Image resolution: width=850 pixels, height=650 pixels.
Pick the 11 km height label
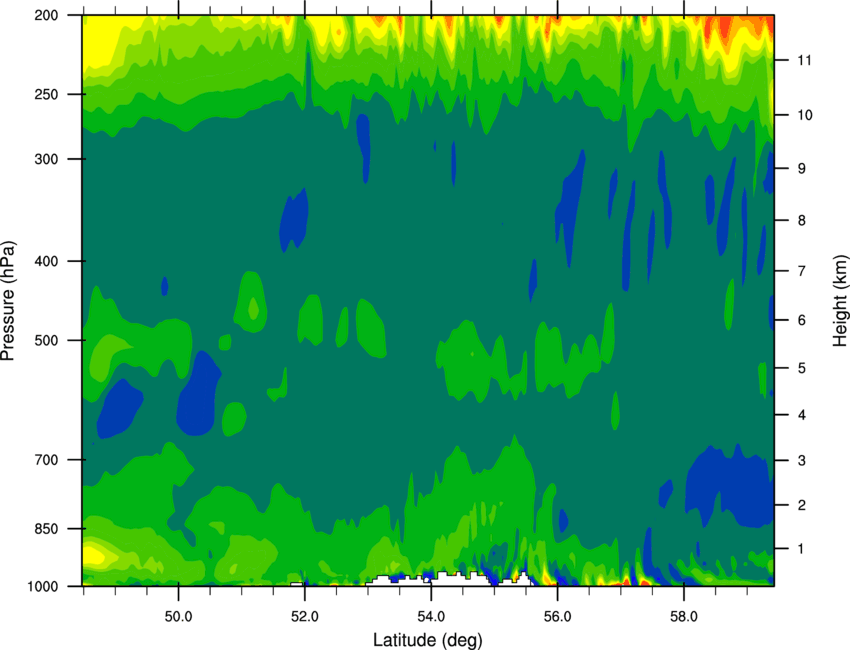pos(804,60)
